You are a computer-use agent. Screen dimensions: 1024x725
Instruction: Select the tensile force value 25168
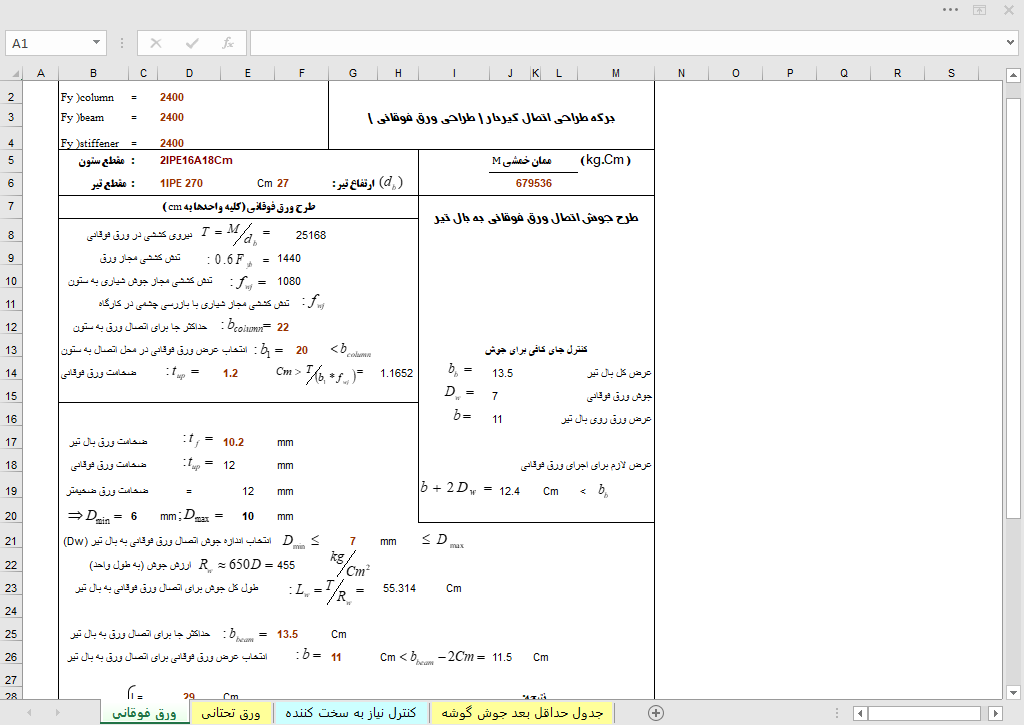[x=310, y=235]
